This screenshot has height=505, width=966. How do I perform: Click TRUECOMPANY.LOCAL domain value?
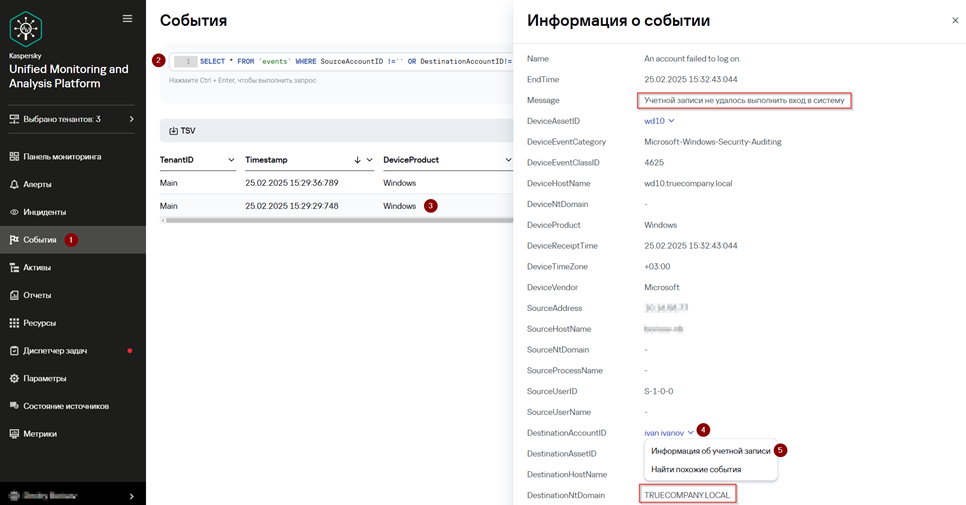pos(687,495)
